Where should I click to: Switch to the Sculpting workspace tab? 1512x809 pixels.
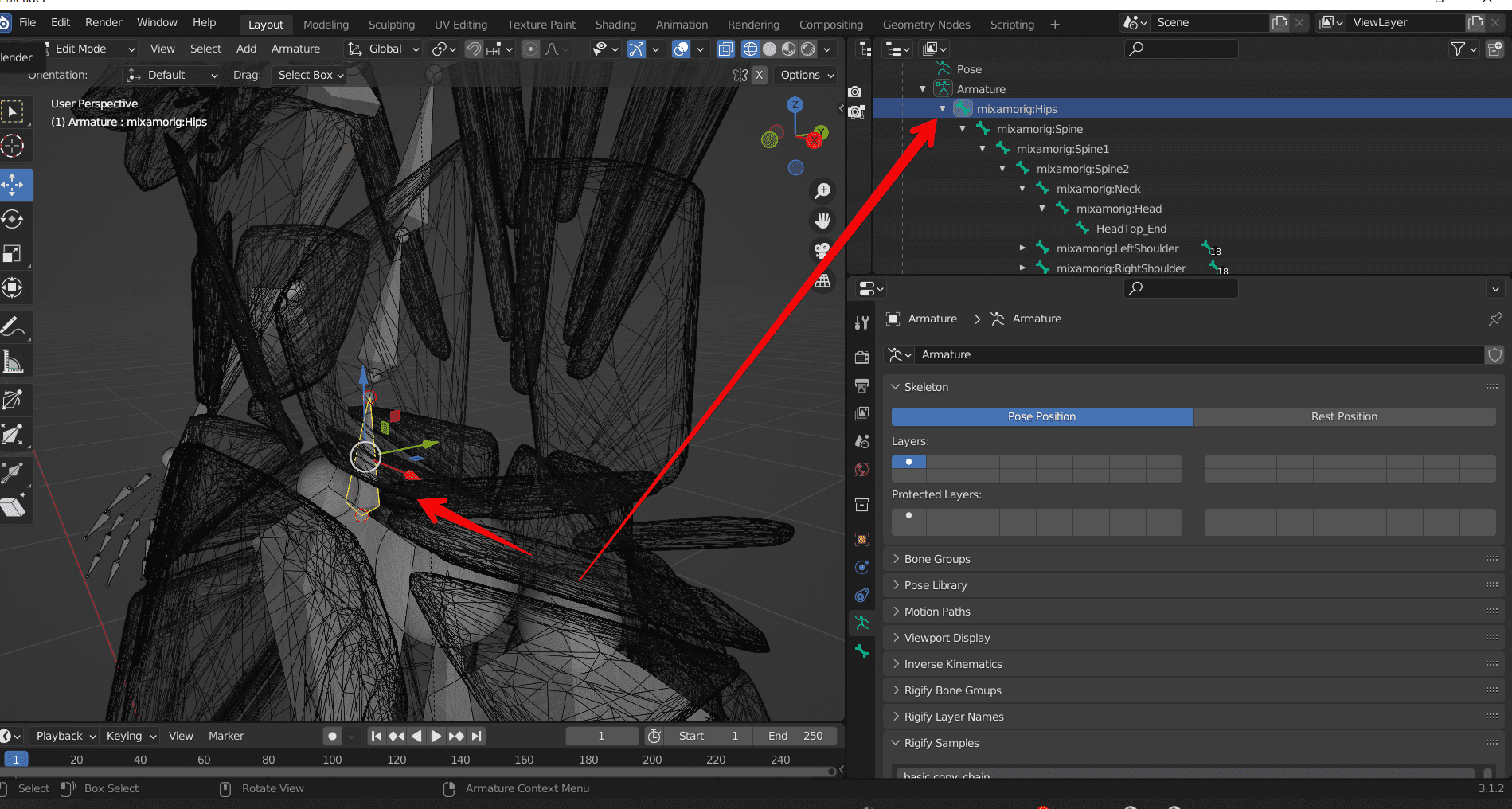391,25
